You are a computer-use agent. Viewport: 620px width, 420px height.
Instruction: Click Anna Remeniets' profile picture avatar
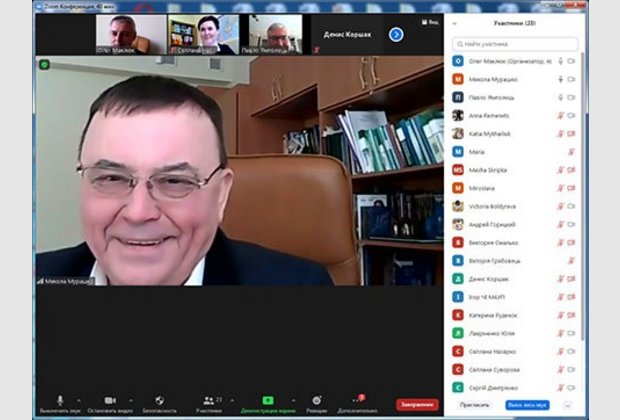(x=458, y=115)
